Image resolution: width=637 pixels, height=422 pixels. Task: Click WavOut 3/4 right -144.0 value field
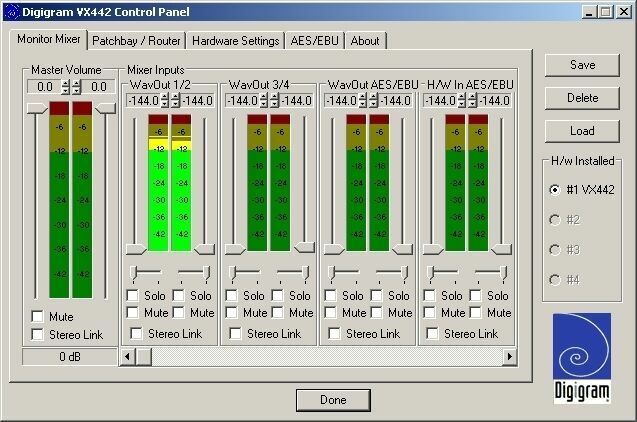pos(297,100)
